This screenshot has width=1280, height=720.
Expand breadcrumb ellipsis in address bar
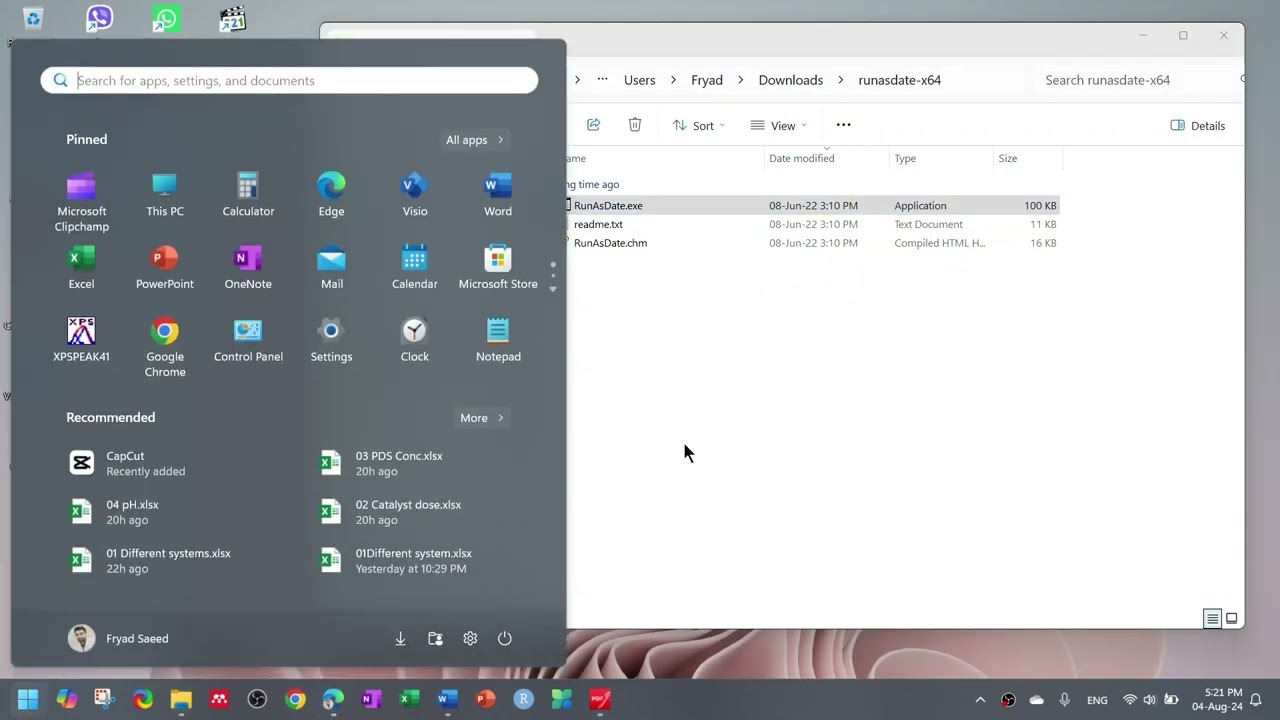(x=602, y=80)
